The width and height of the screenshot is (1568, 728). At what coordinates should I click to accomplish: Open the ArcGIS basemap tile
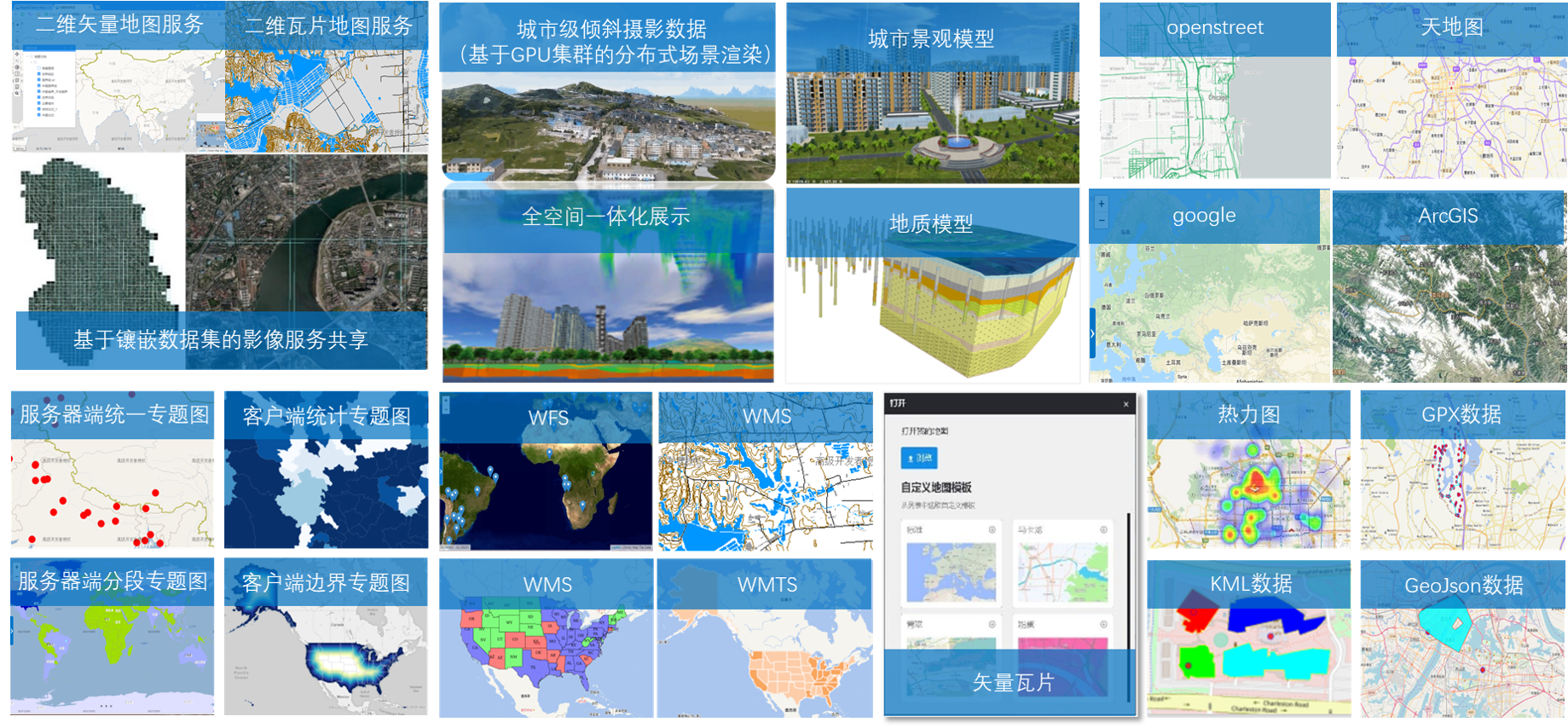1449,286
